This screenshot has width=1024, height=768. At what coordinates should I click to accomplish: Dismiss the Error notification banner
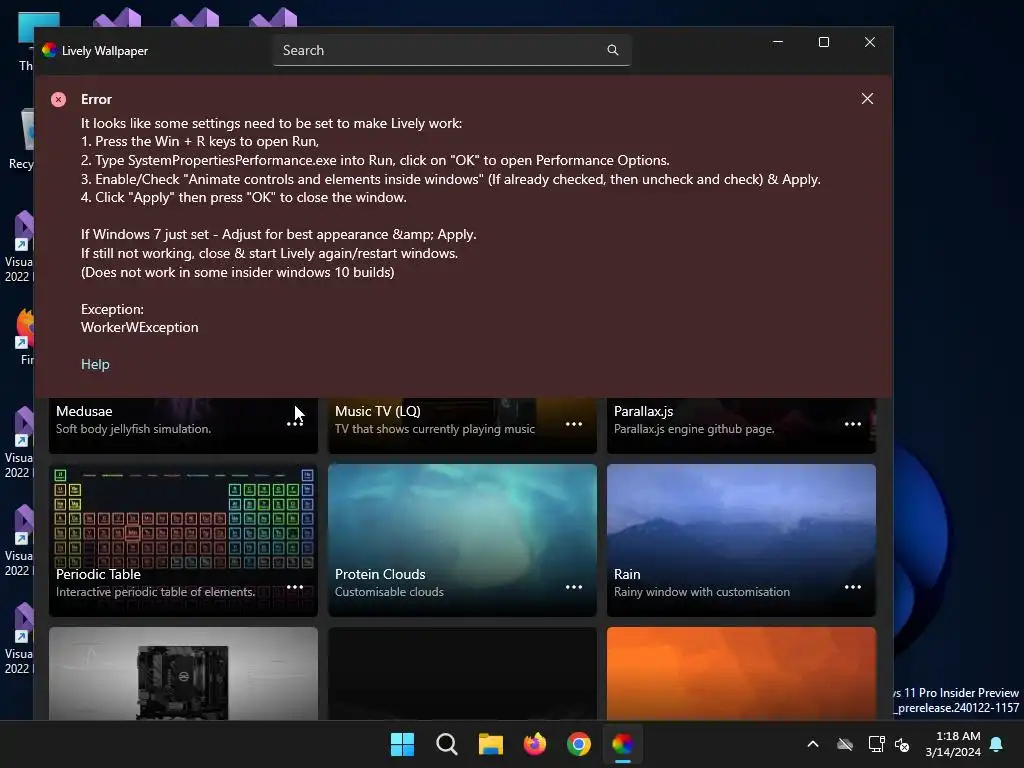coord(867,99)
